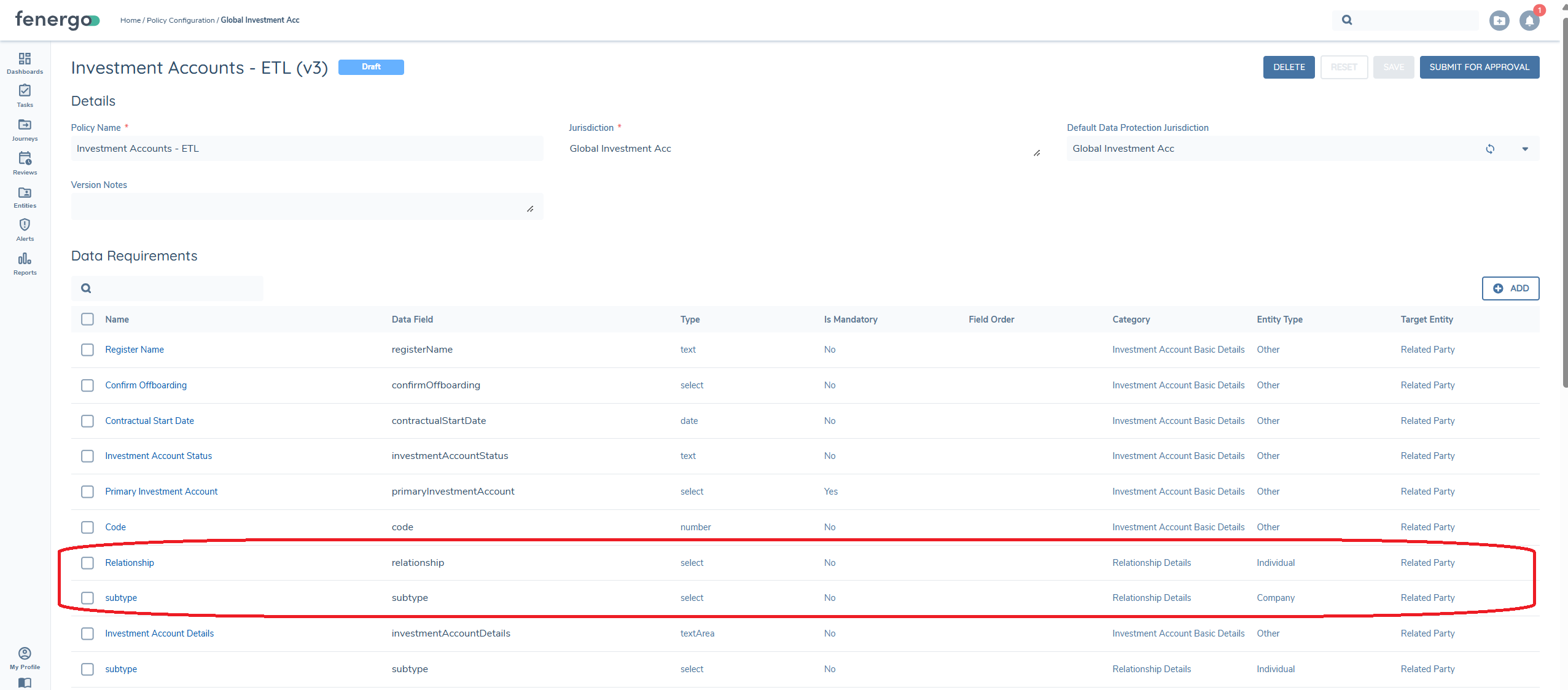Open the My Profile icon
The image size is (1568, 690).
[x=25, y=653]
